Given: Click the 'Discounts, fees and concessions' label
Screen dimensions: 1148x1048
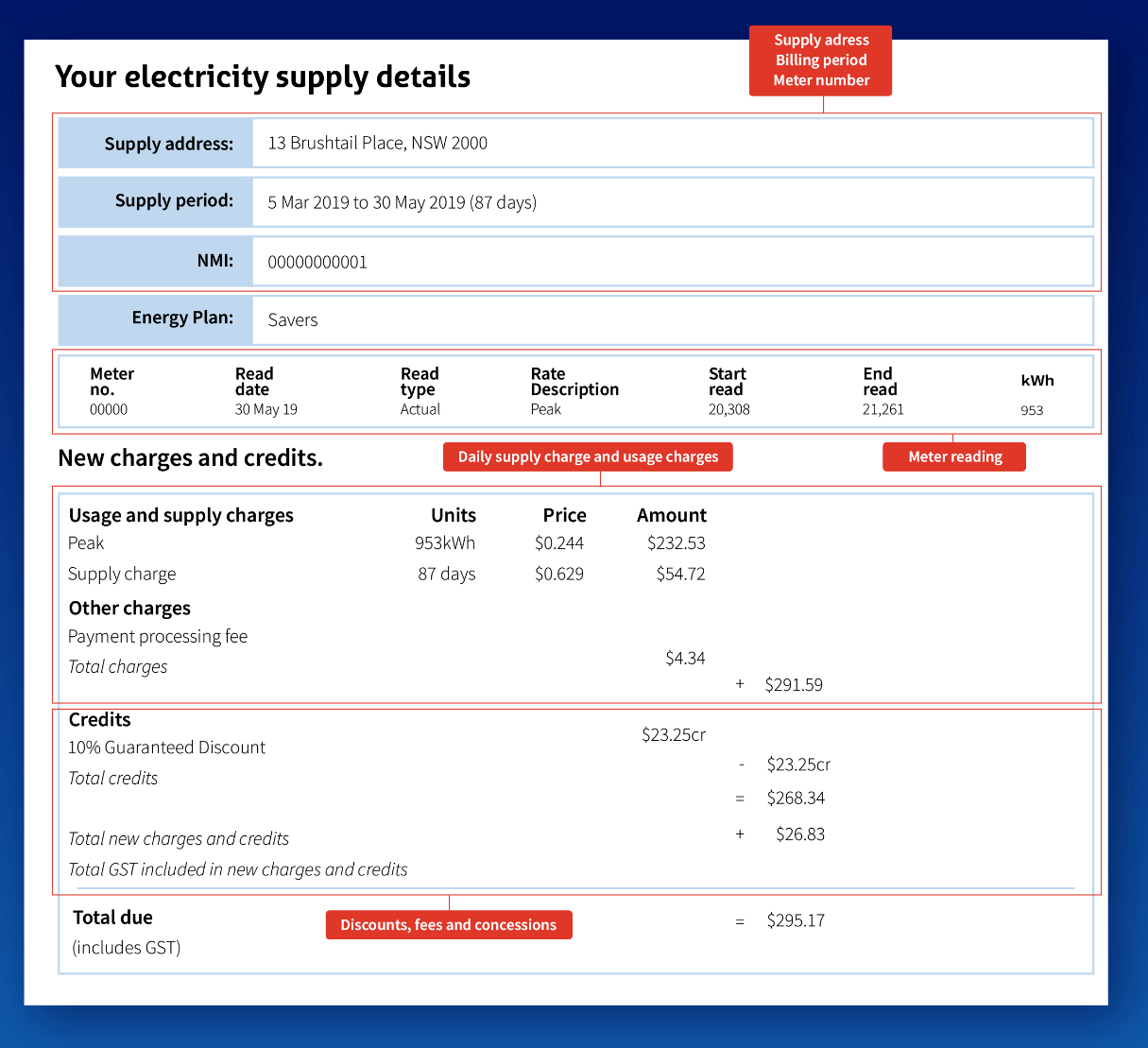Looking at the screenshot, I should tap(449, 925).
